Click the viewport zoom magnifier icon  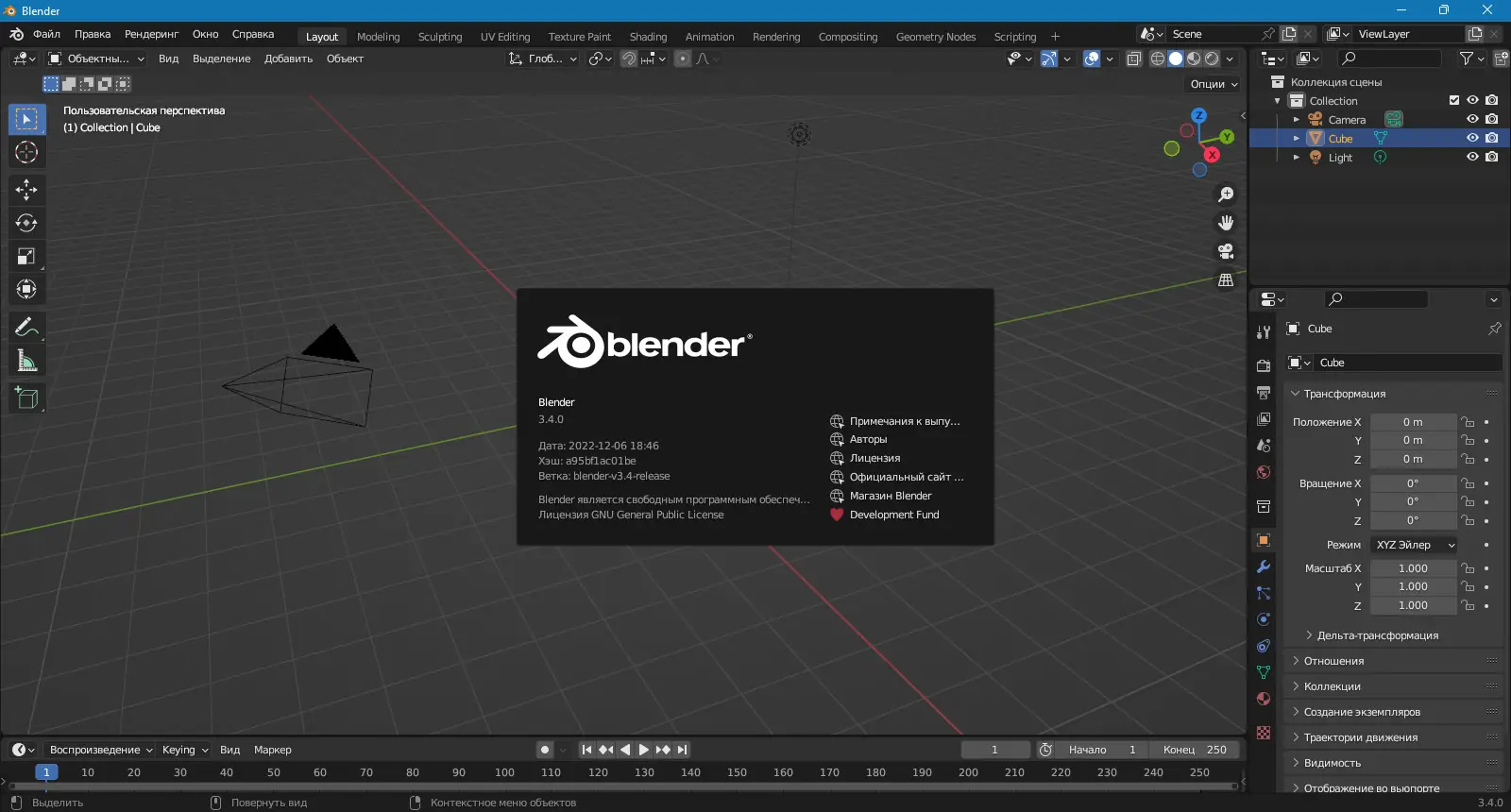pos(1226,195)
